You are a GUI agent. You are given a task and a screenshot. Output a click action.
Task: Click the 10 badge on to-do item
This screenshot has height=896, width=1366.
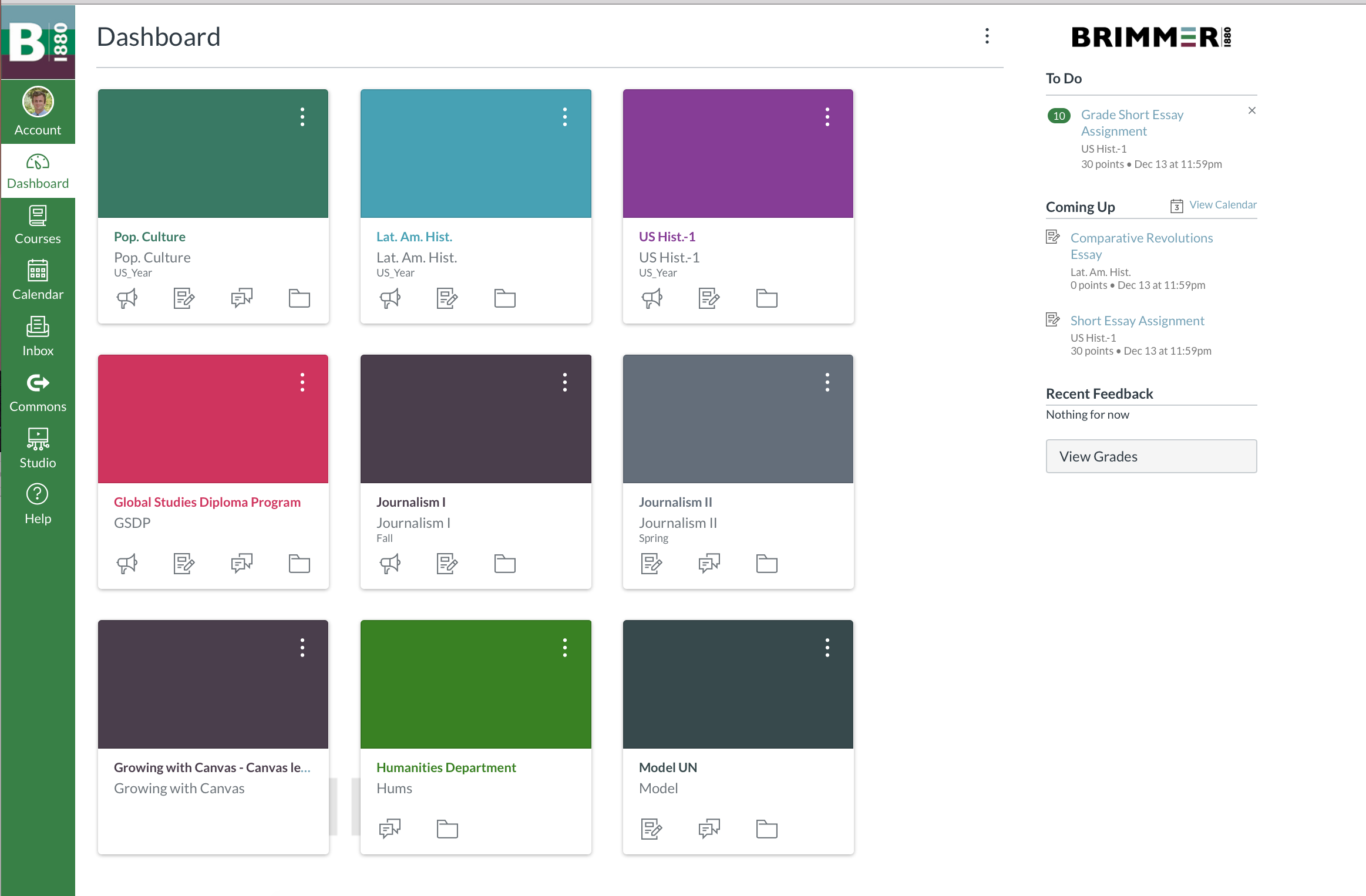tap(1059, 116)
